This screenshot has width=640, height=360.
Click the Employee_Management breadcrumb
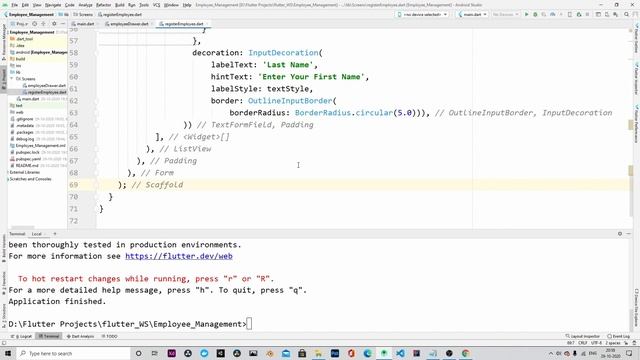click(29, 15)
